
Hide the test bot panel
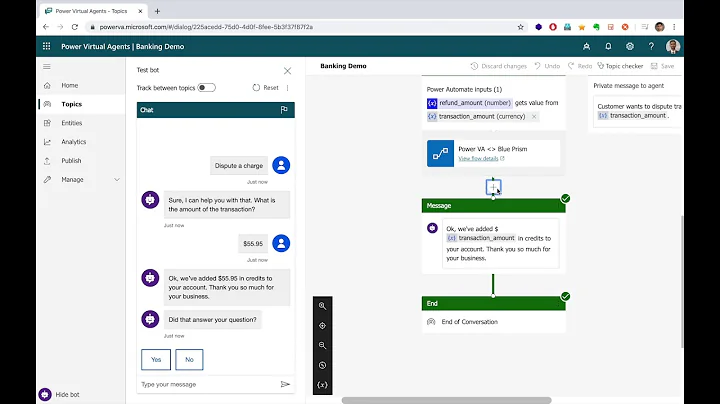coord(59,394)
